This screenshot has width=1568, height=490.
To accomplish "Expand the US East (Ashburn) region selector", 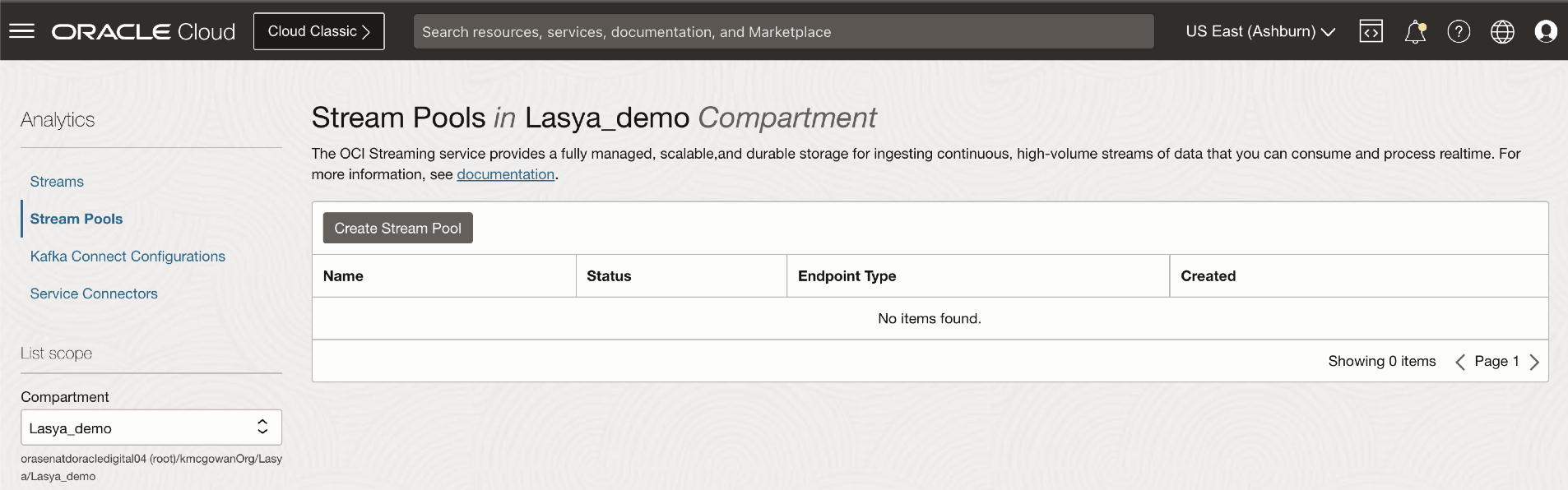I will pyautogui.click(x=1260, y=31).
